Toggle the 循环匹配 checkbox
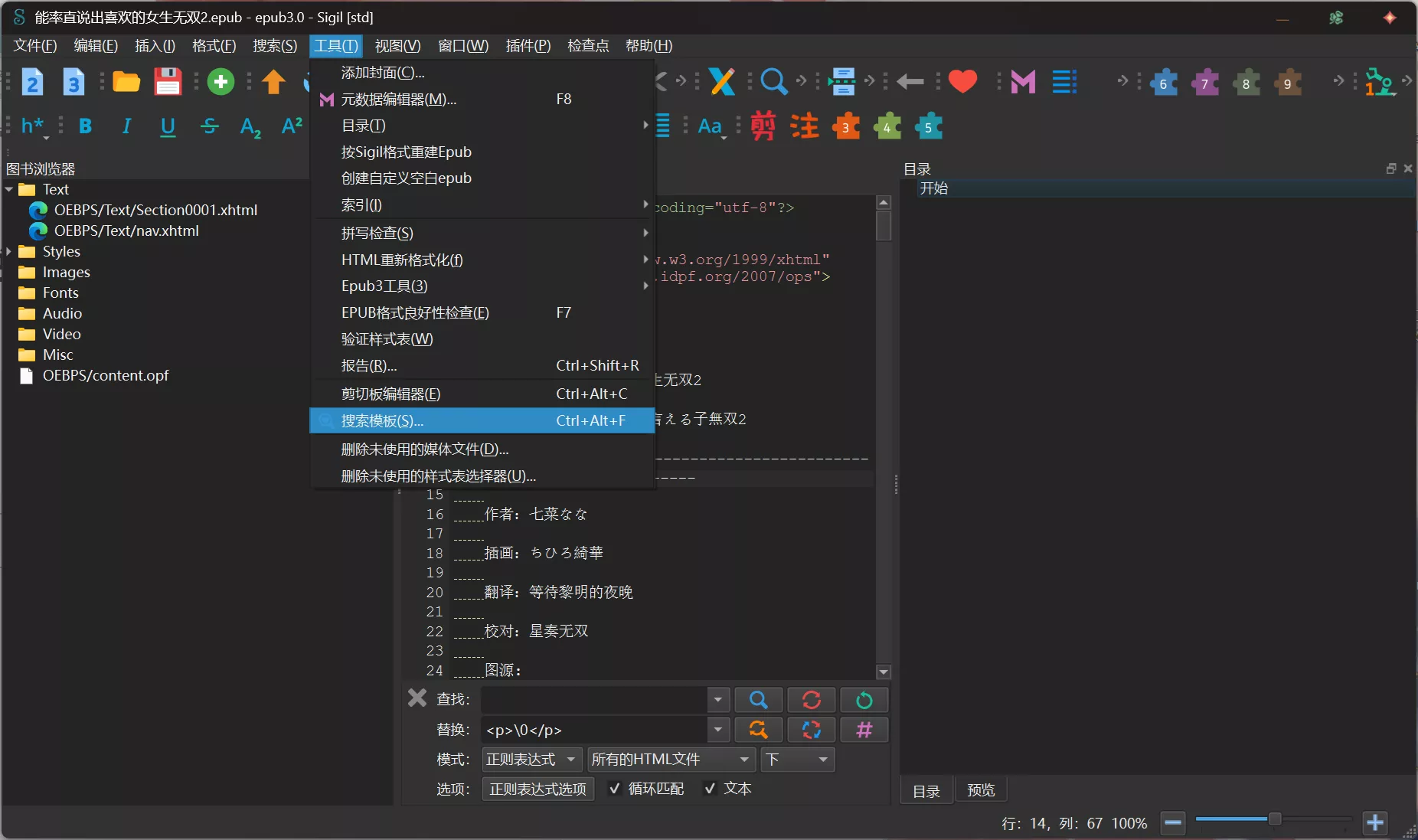Image resolution: width=1418 pixels, height=840 pixels. [x=614, y=789]
